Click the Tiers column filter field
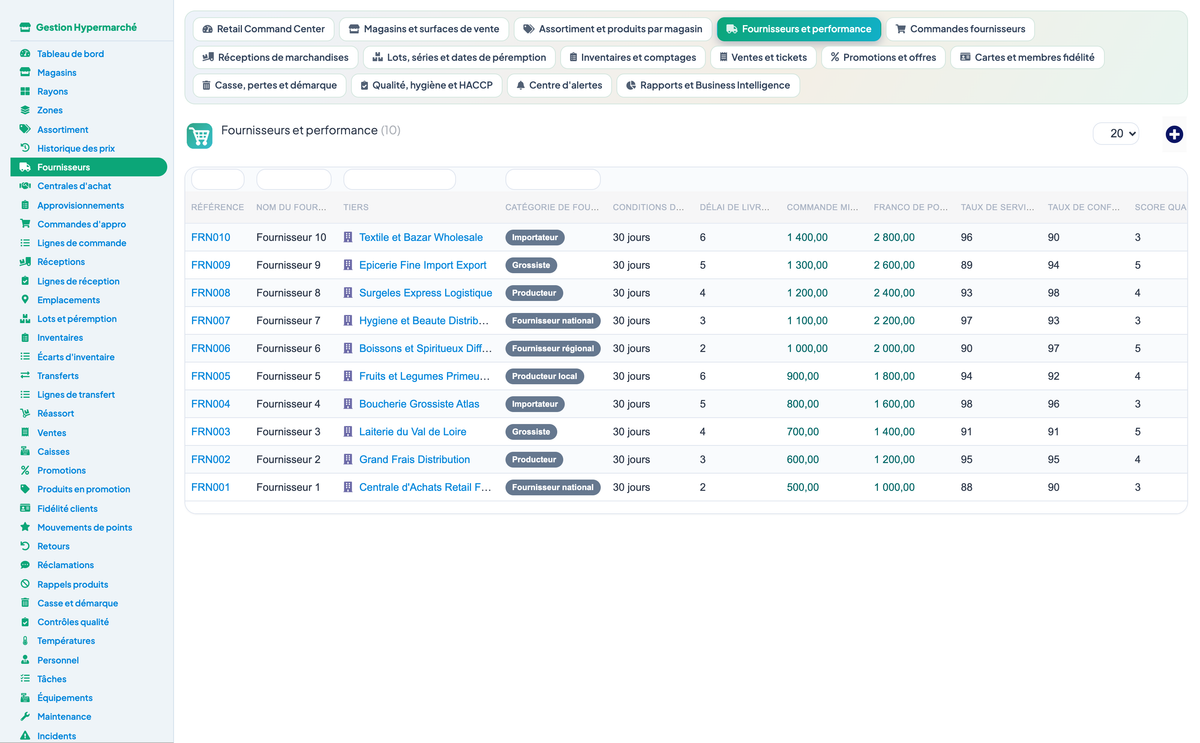The width and height of the screenshot is (1200, 743). 399,179
